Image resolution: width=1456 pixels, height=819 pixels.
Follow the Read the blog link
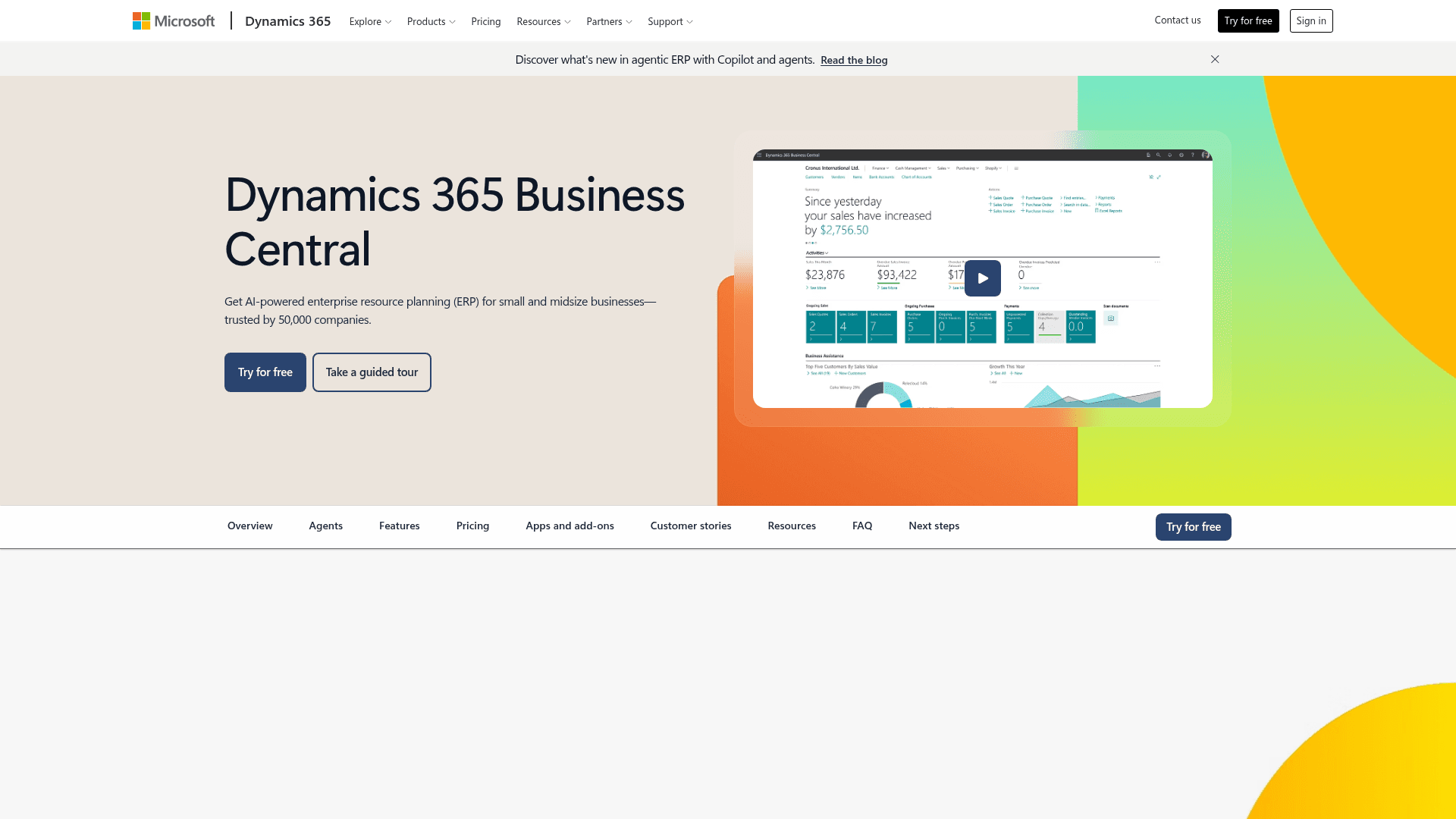854,60
